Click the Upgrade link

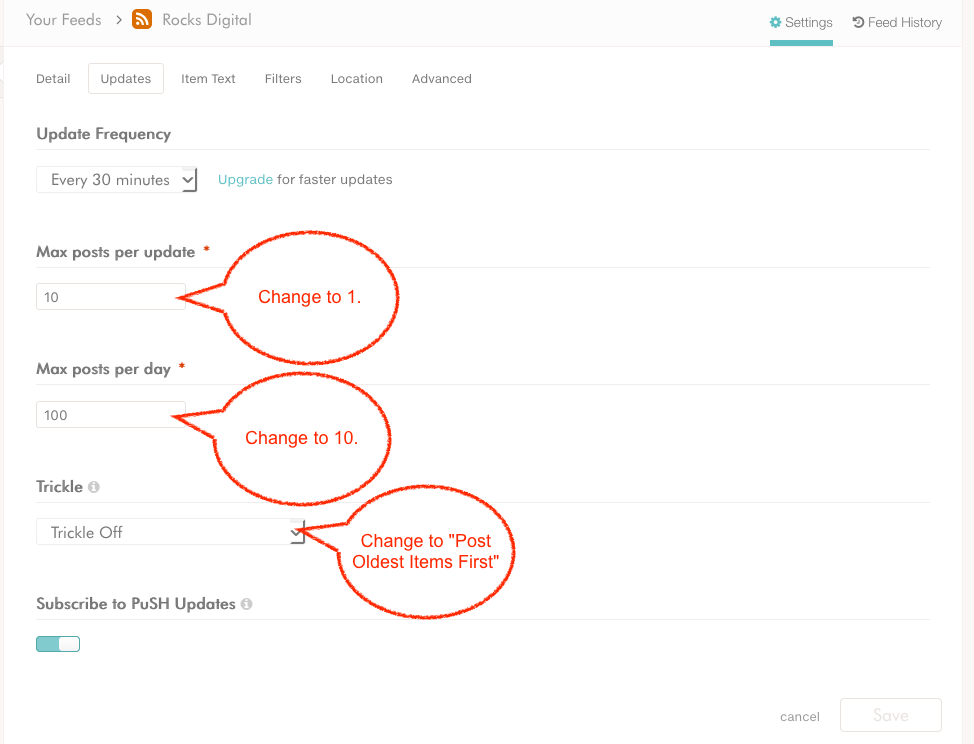tap(245, 179)
